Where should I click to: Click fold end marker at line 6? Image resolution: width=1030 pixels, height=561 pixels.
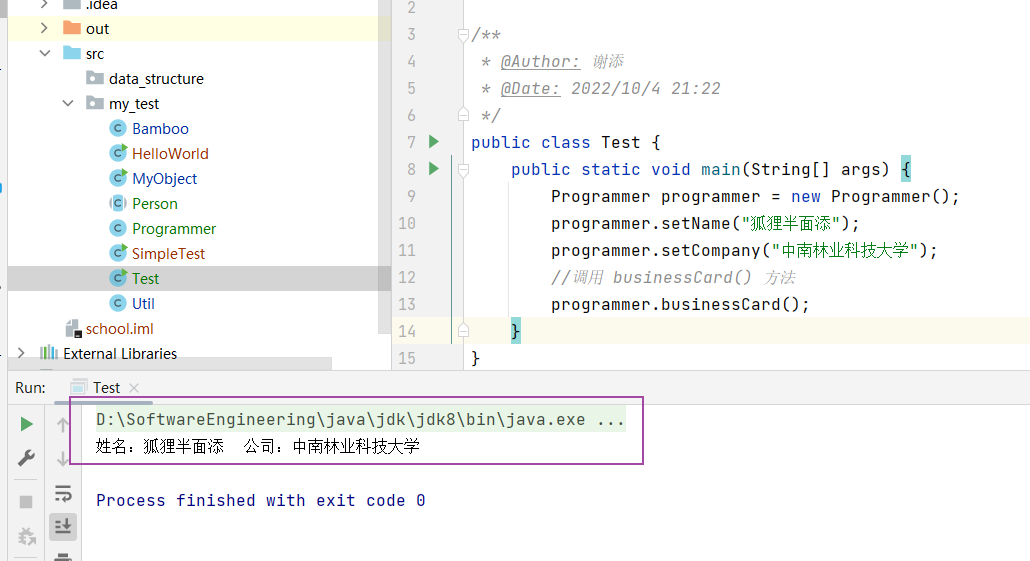[x=463, y=114]
